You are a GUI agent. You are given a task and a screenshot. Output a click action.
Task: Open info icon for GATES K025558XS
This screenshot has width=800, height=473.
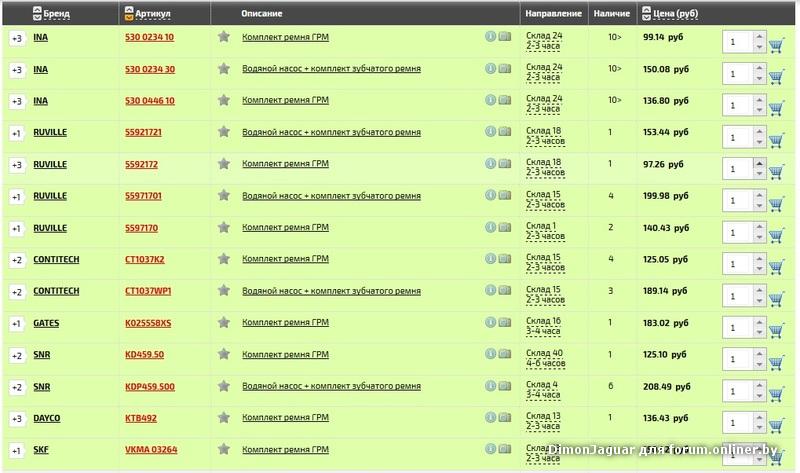tap(490, 322)
